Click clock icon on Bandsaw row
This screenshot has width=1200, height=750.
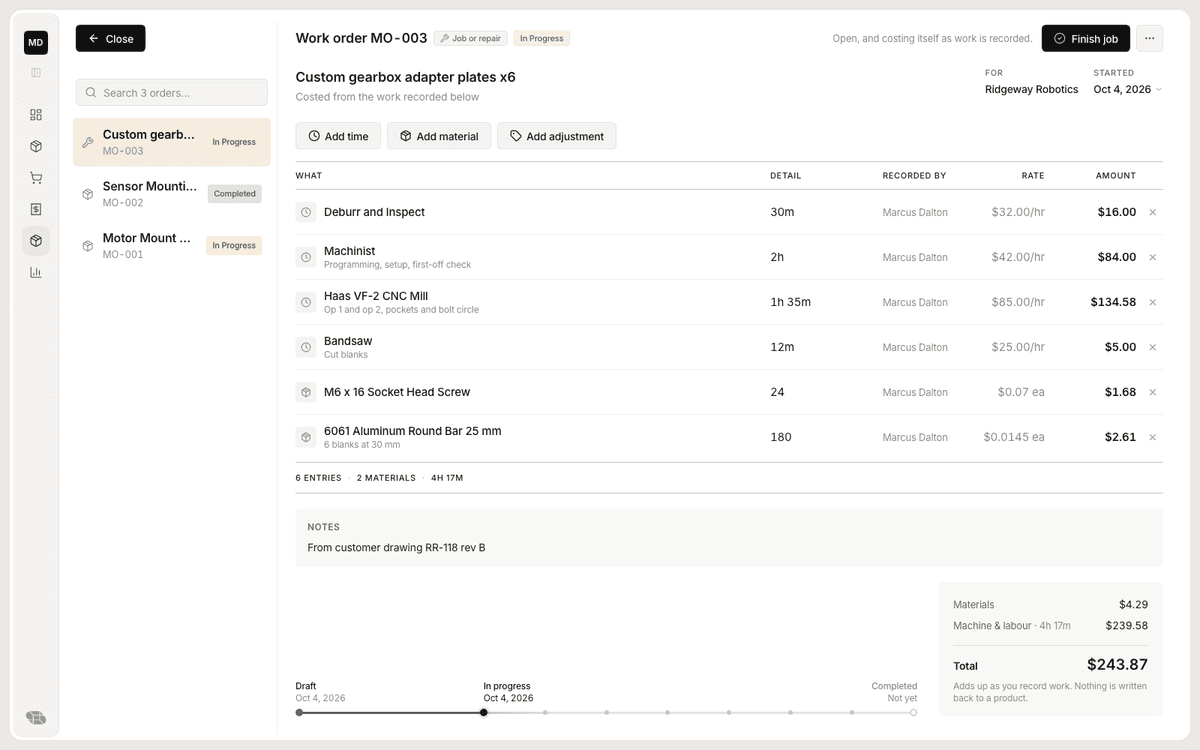(306, 347)
